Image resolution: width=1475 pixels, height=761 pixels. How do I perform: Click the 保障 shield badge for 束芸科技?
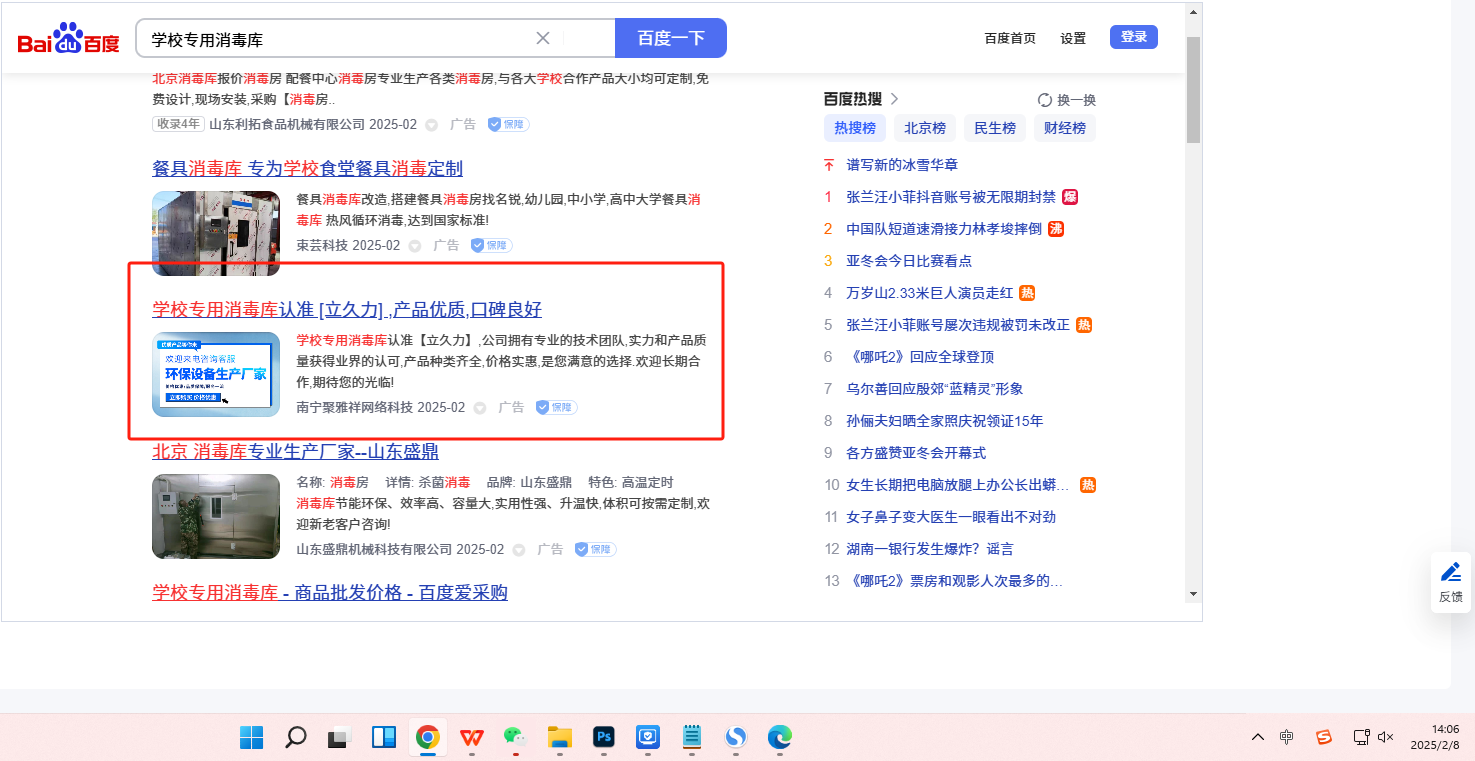[x=491, y=245]
